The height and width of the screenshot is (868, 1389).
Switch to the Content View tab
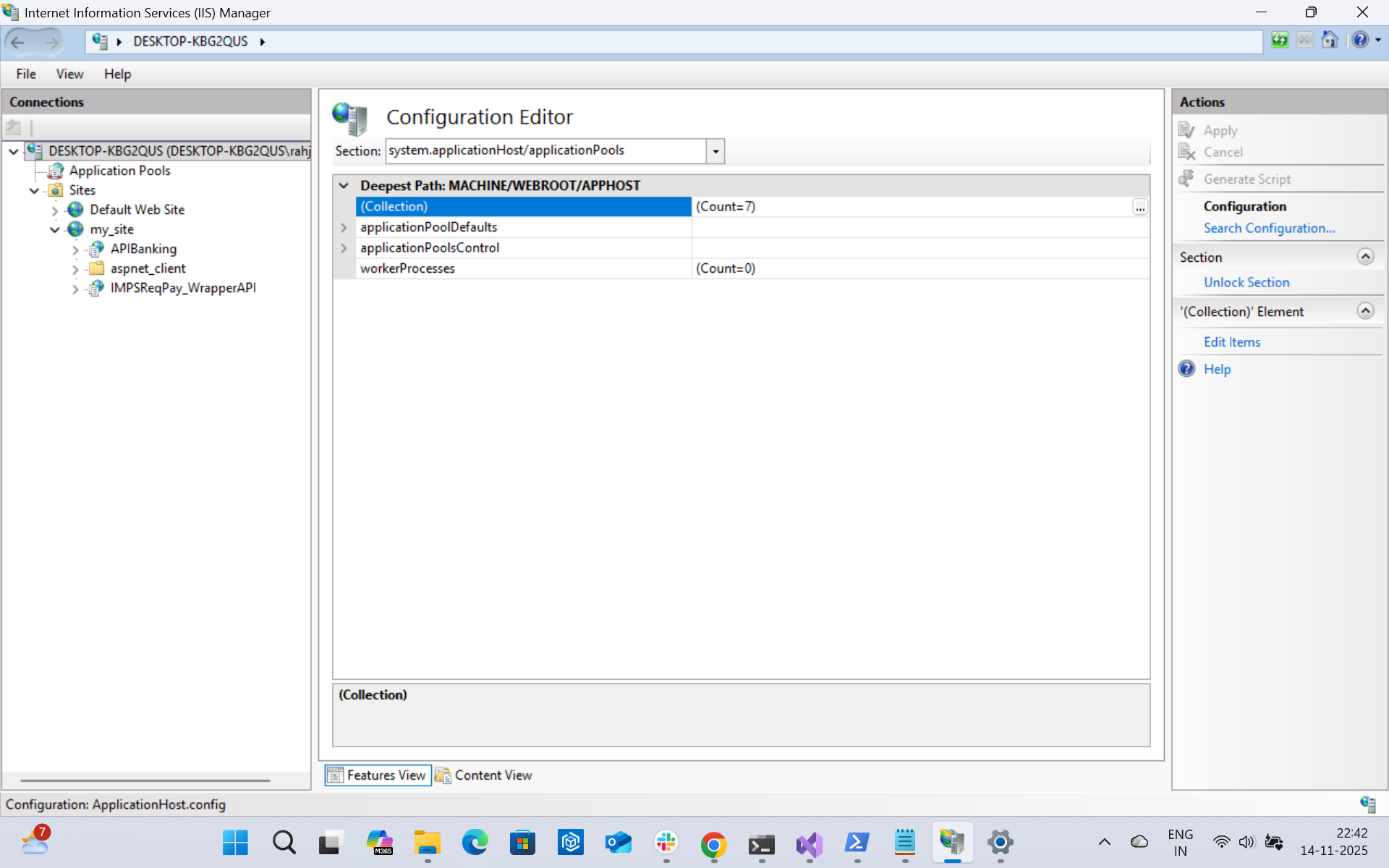point(484,775)
